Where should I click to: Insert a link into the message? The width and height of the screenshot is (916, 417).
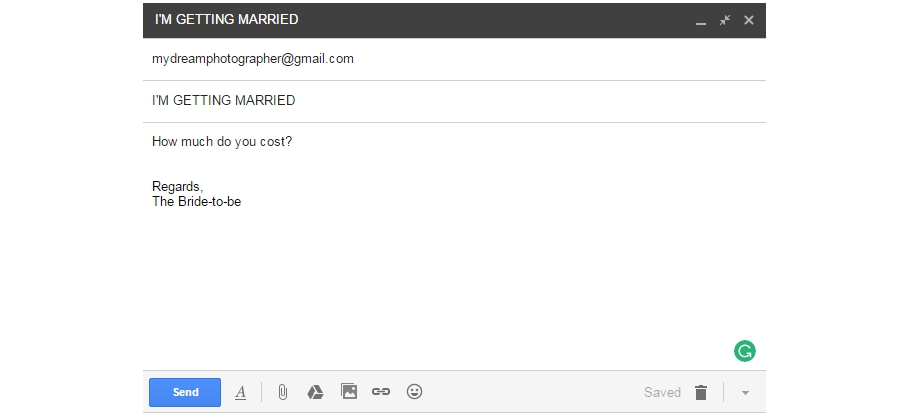(x=381, y=392)
